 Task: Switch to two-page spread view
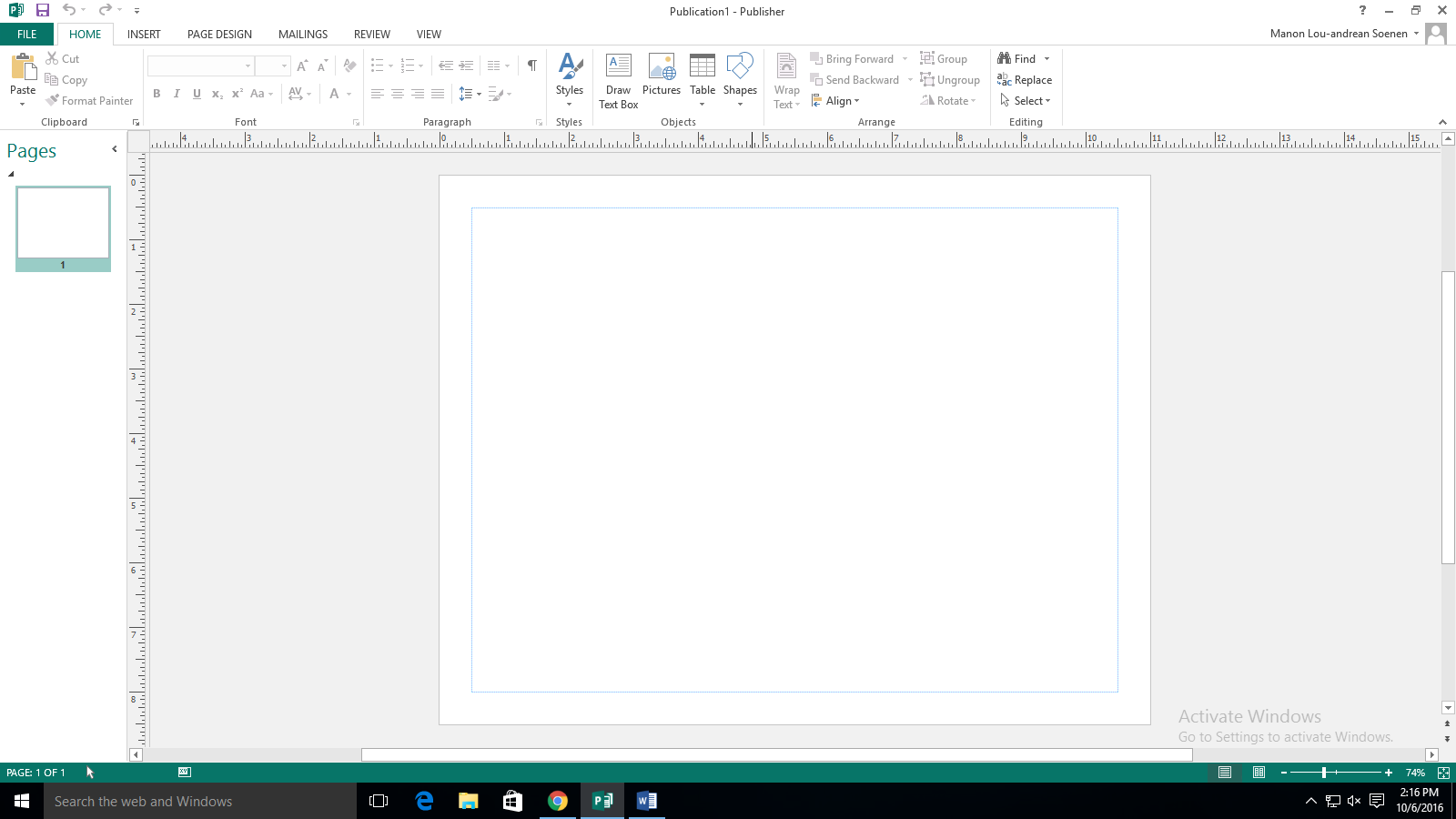(1259, 773)
